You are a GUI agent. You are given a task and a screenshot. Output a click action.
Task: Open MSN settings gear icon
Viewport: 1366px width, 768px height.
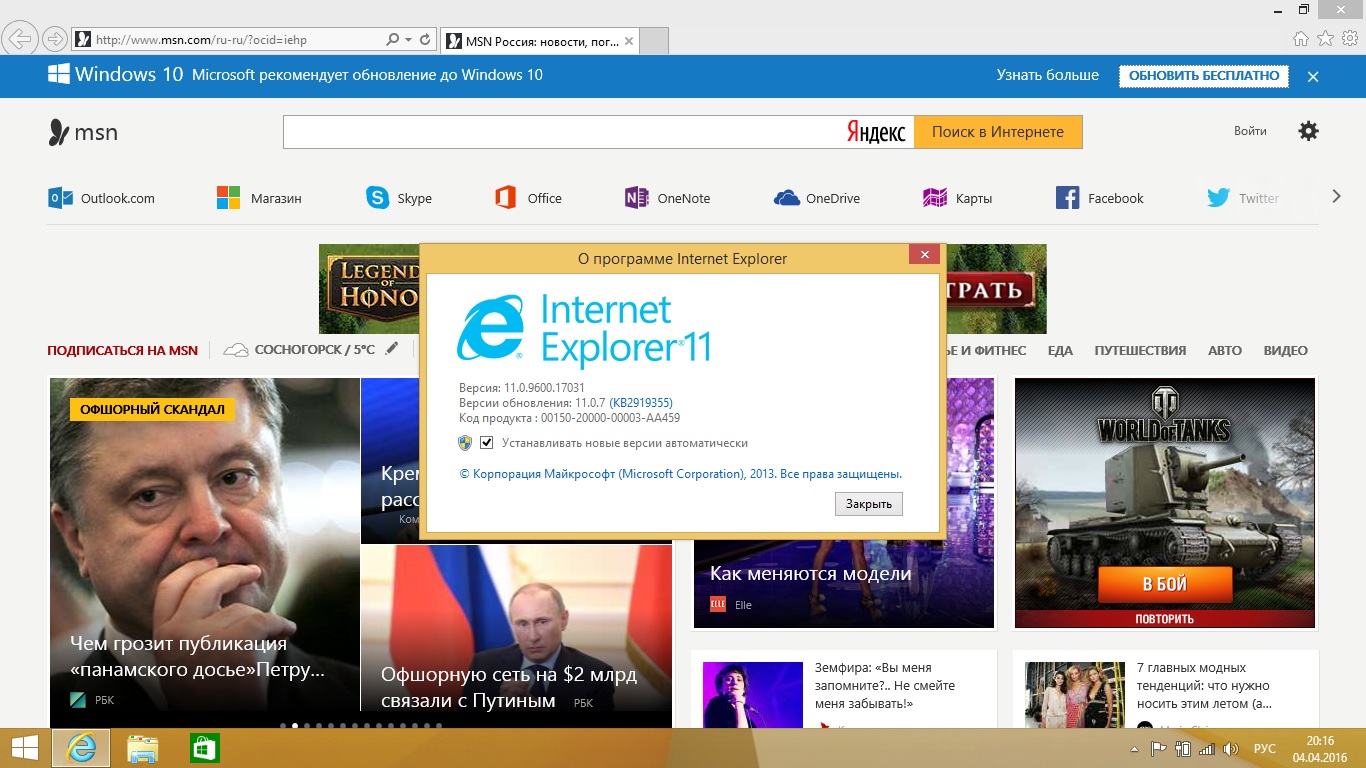click(1308, 131)
